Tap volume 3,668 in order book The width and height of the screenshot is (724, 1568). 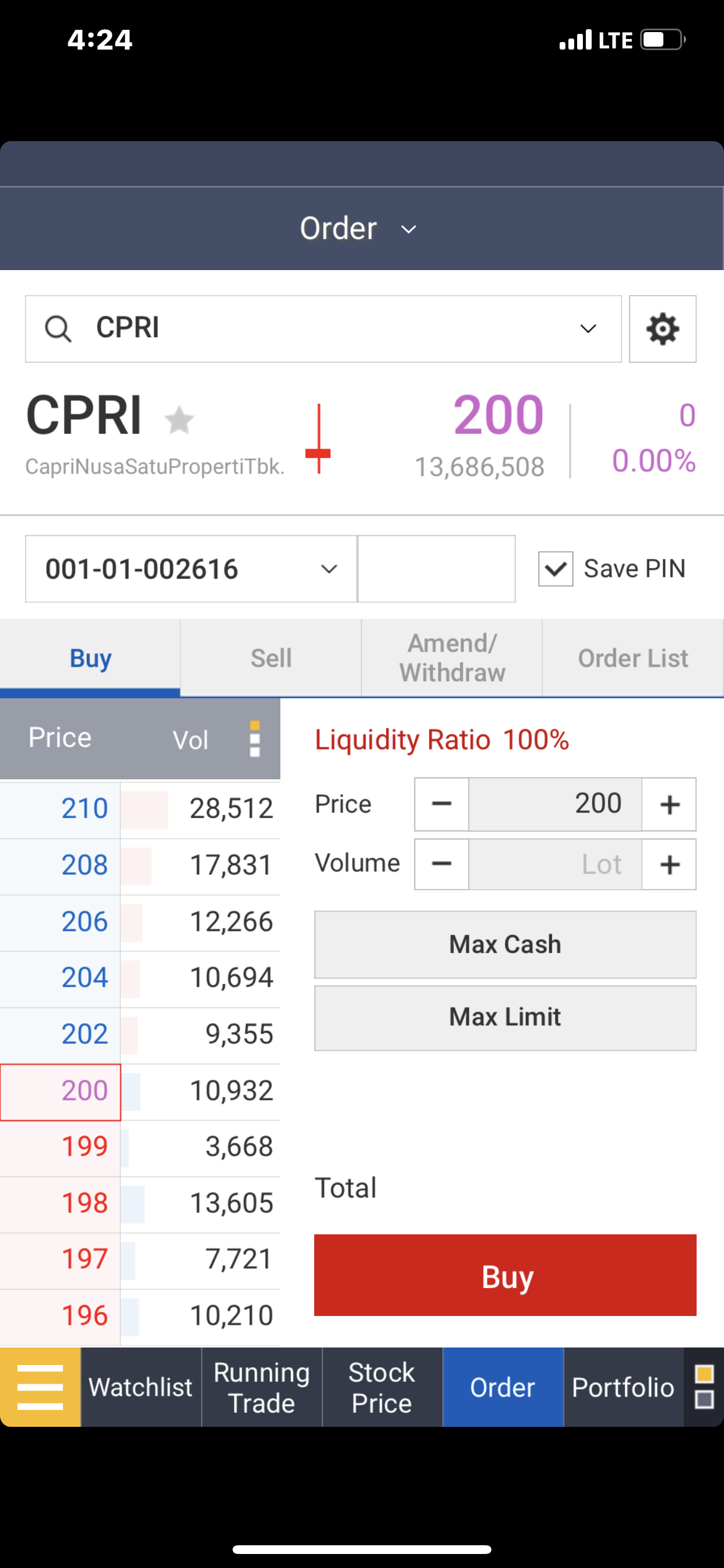[x=239, y=1147]
